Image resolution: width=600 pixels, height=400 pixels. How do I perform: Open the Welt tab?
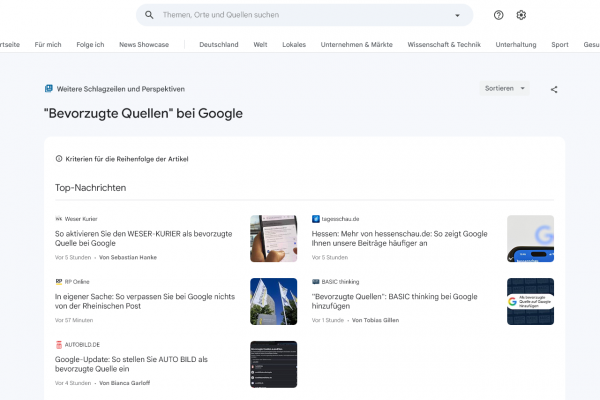coord(260,44)
